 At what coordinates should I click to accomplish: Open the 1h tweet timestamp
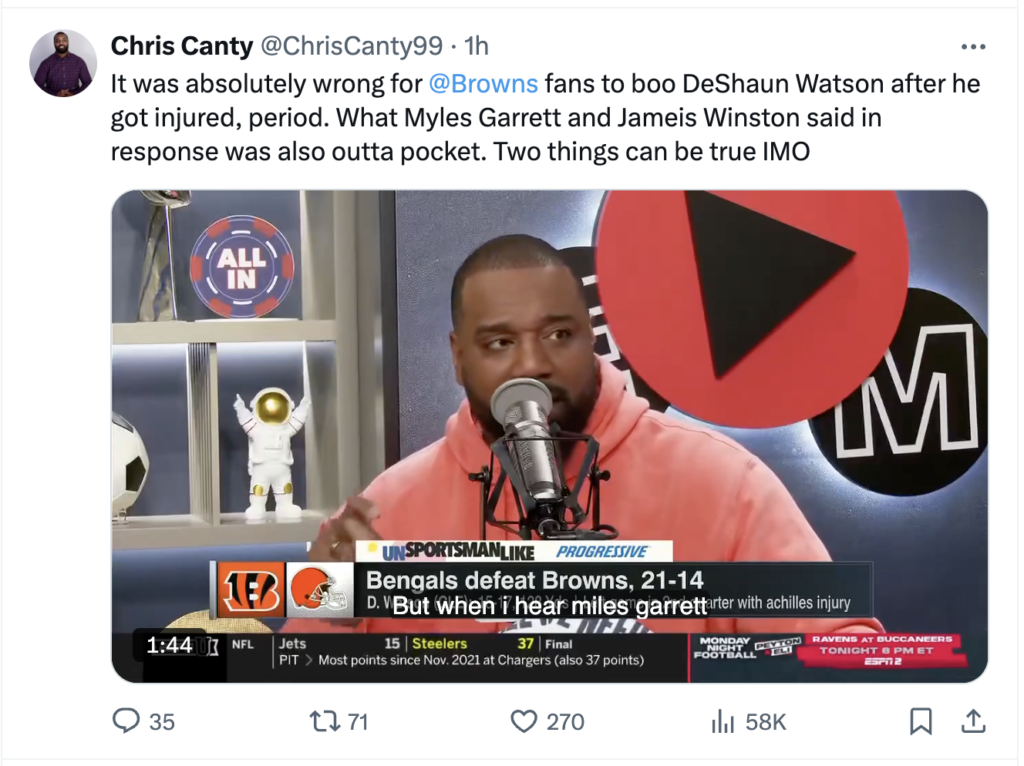[476, 46]
